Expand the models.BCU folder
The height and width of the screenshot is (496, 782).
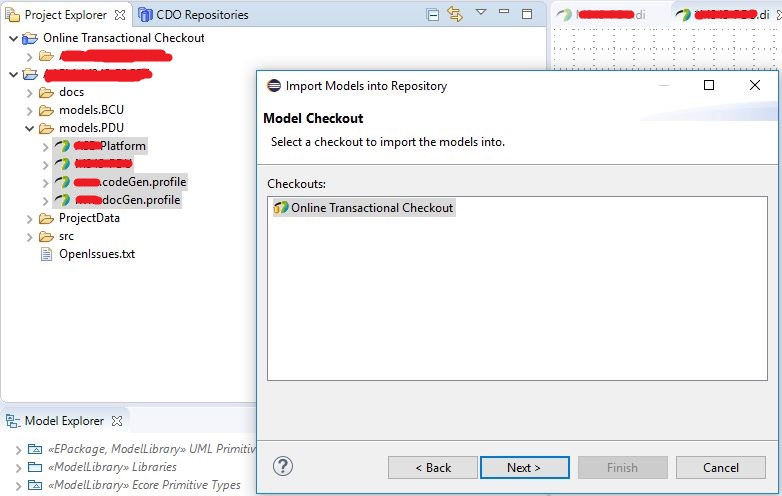tap(29, 111)
